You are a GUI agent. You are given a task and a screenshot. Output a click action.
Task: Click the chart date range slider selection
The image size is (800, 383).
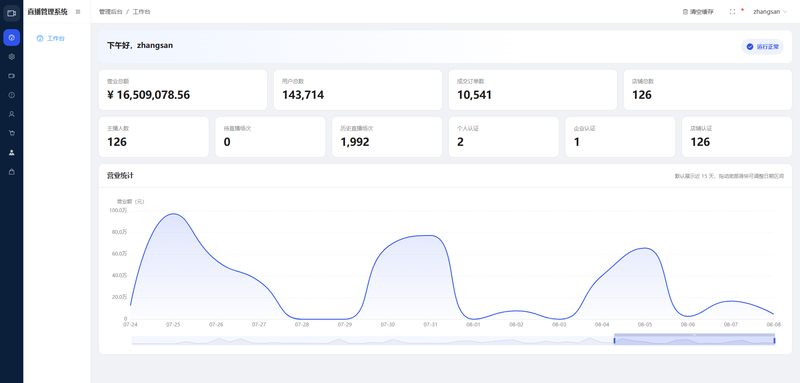[694, 340]
